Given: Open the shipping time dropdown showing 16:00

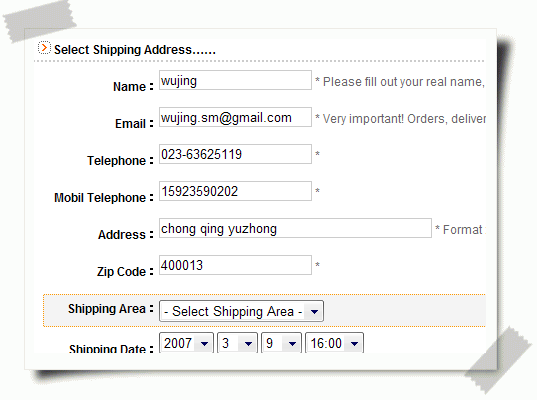Looking at the screenshot, I should (x=334, y=343).
